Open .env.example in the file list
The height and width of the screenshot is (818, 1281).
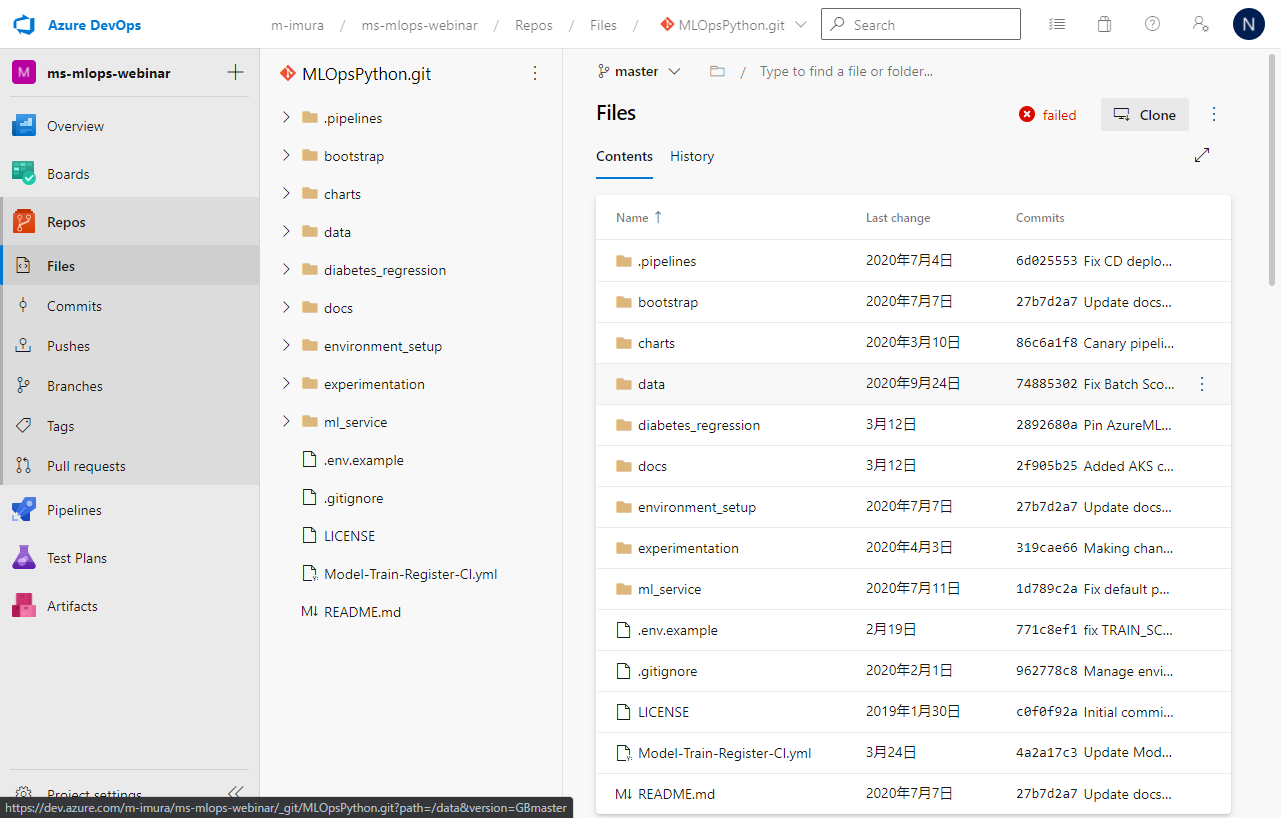677,630
